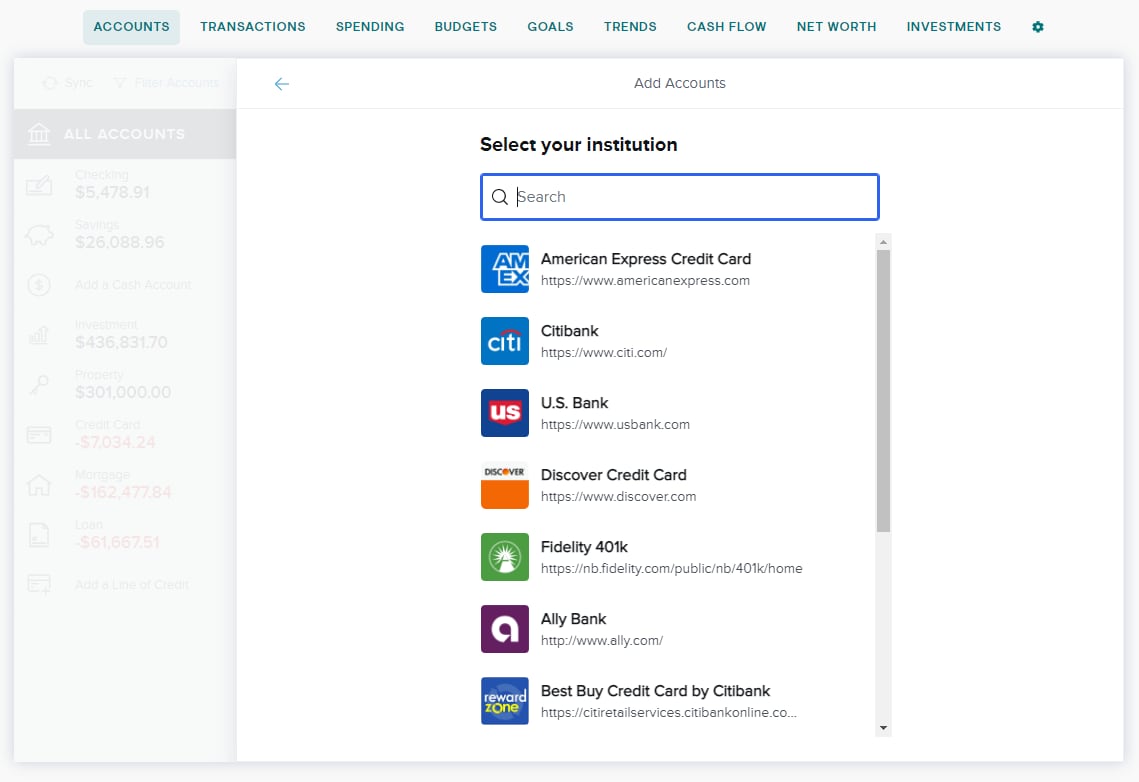Open the Cash Flow tab

[x=726, y=27]
